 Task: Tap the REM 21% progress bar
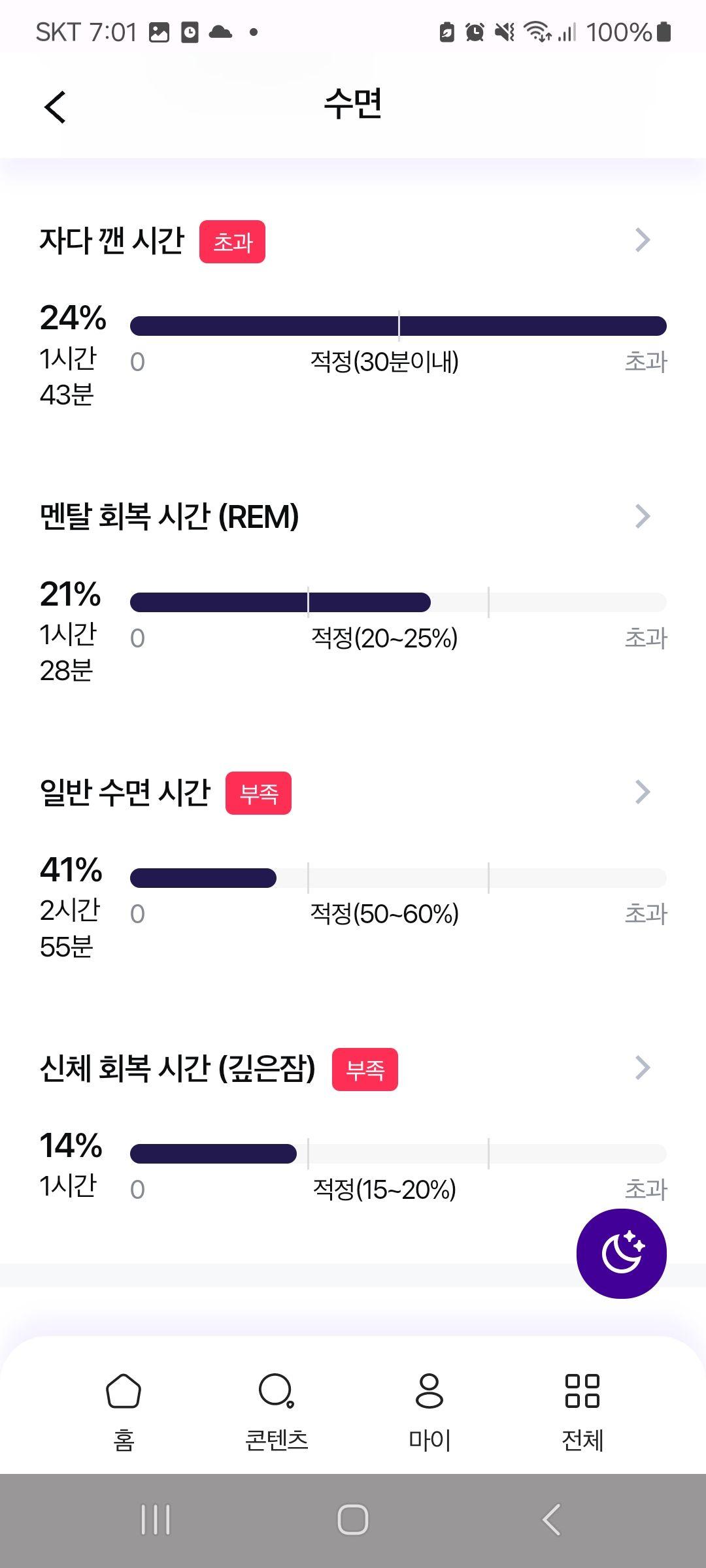pyautogui.click(x=398, y=602)
